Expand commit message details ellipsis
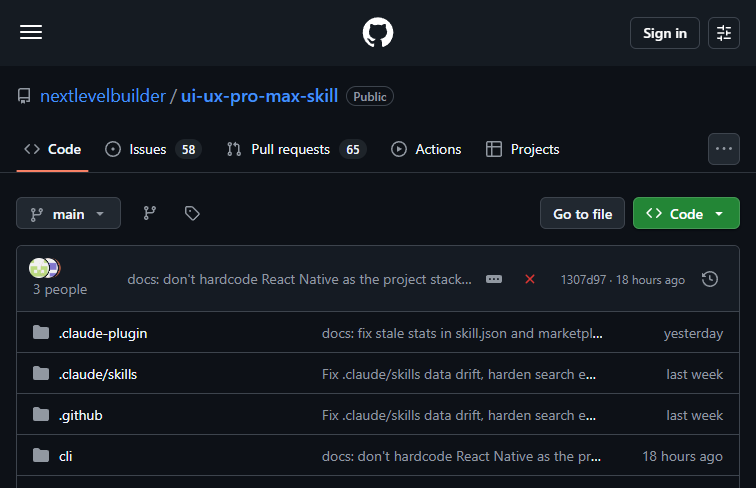 click(x=494, y=279)
